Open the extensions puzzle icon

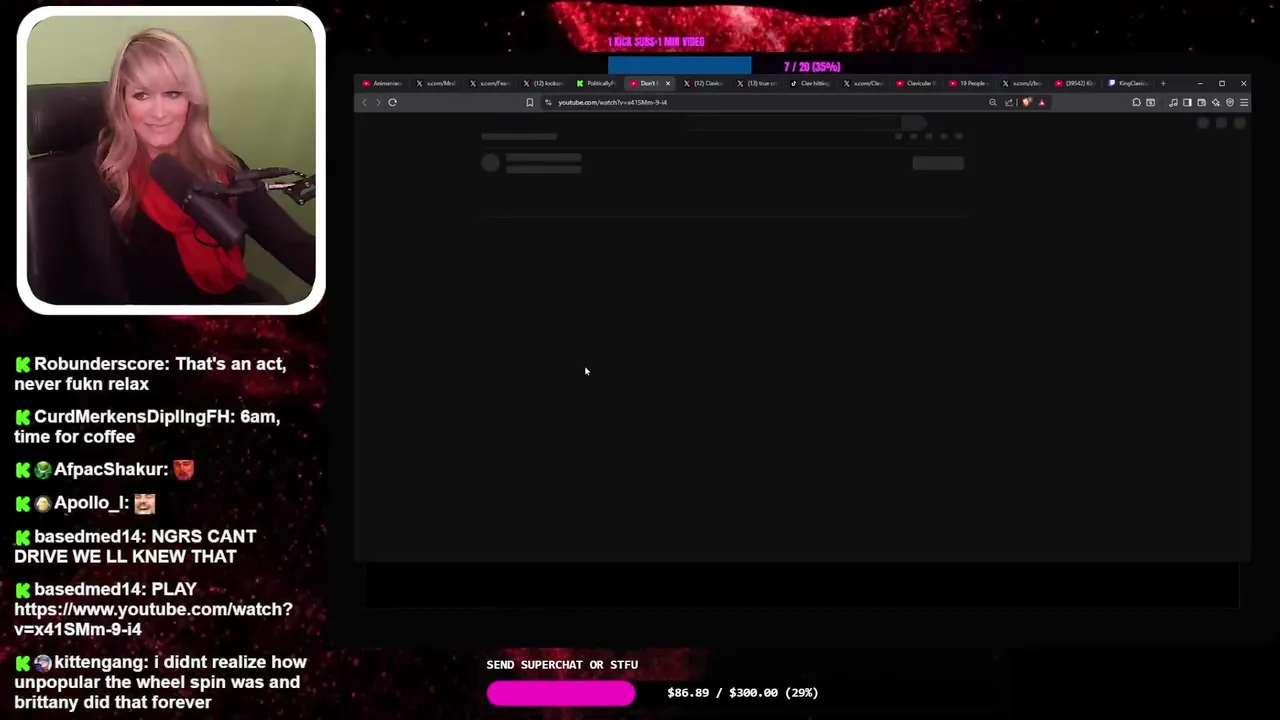pos(1136,102)
